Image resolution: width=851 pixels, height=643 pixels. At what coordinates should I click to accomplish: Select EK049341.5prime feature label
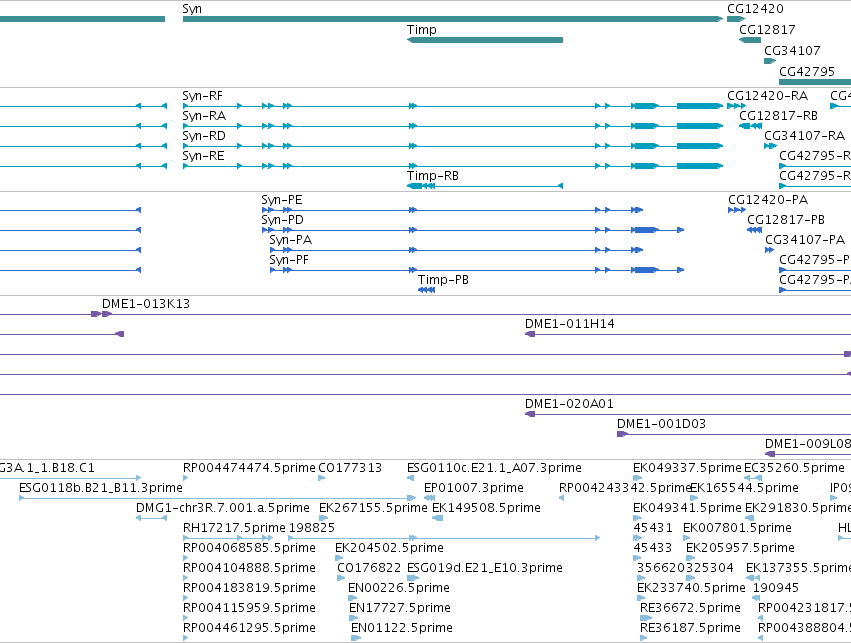[687, 508]
